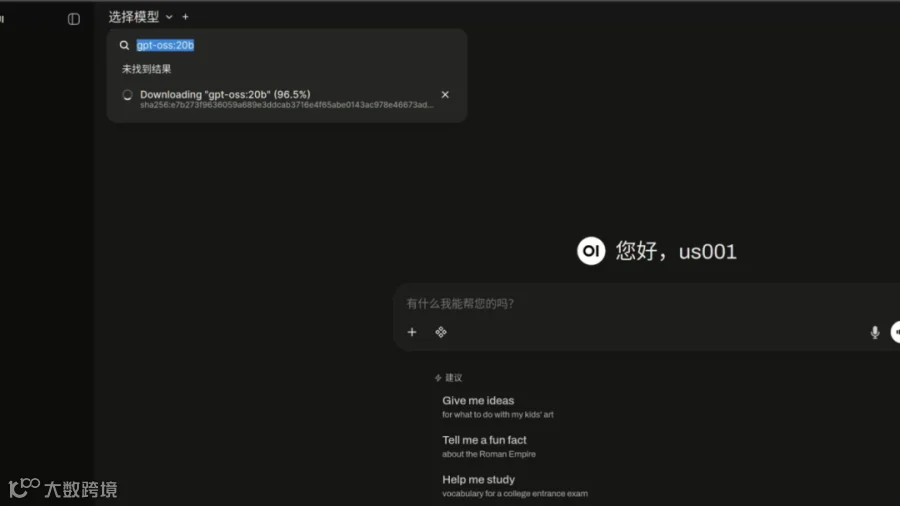Click the search magnifier icon in model search

[x=124, y=45]
